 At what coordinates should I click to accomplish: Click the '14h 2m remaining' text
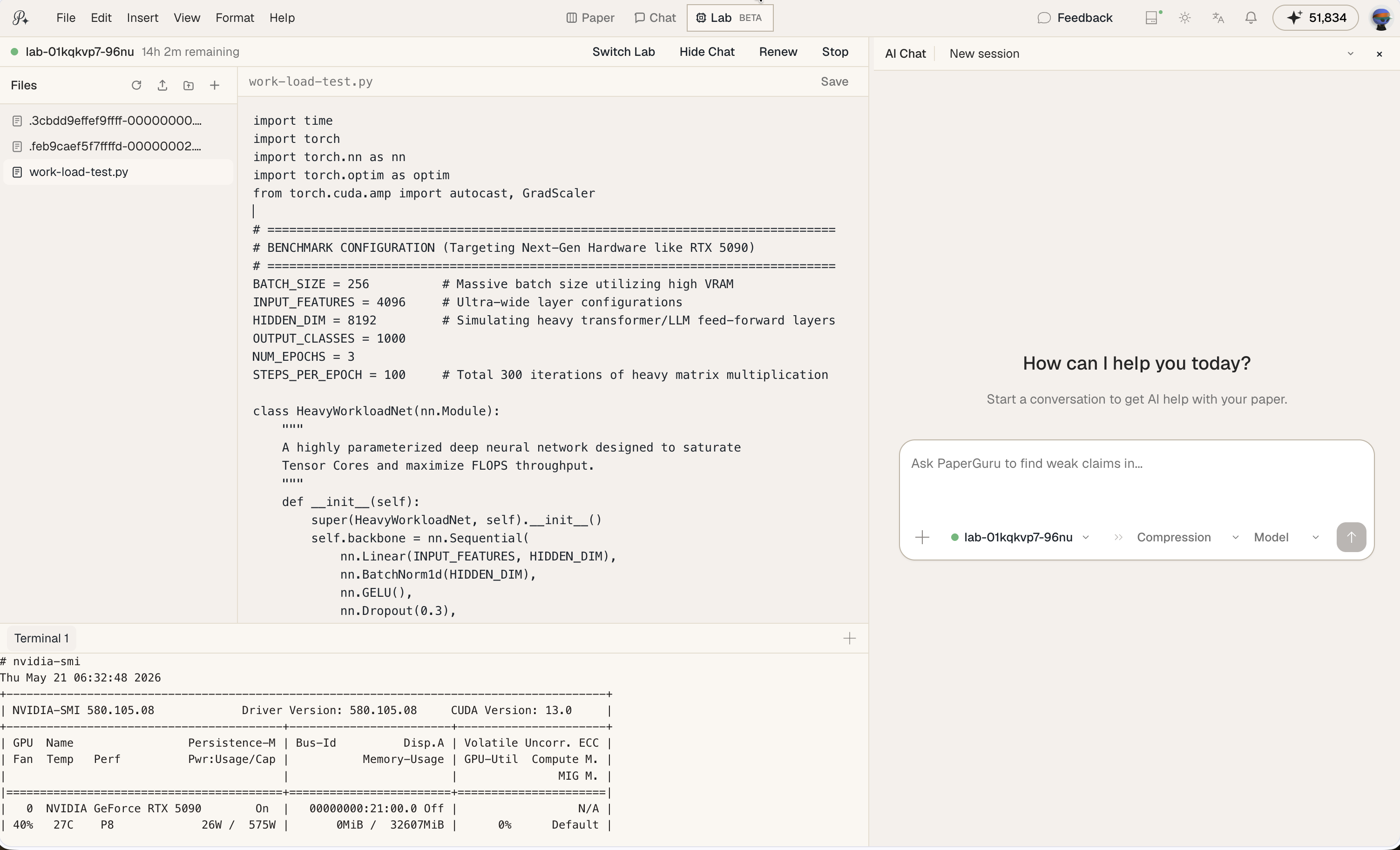pos(190,52)
